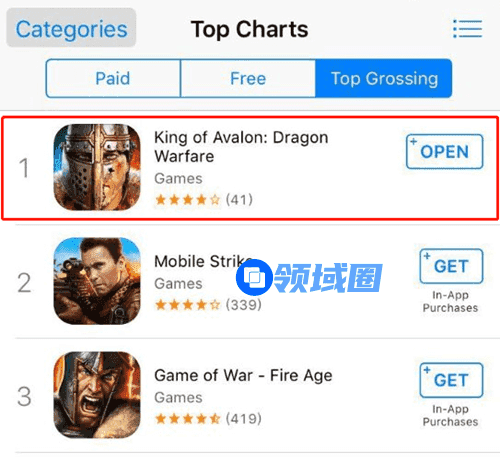Click the star rating for Game of War

(188, 419)
